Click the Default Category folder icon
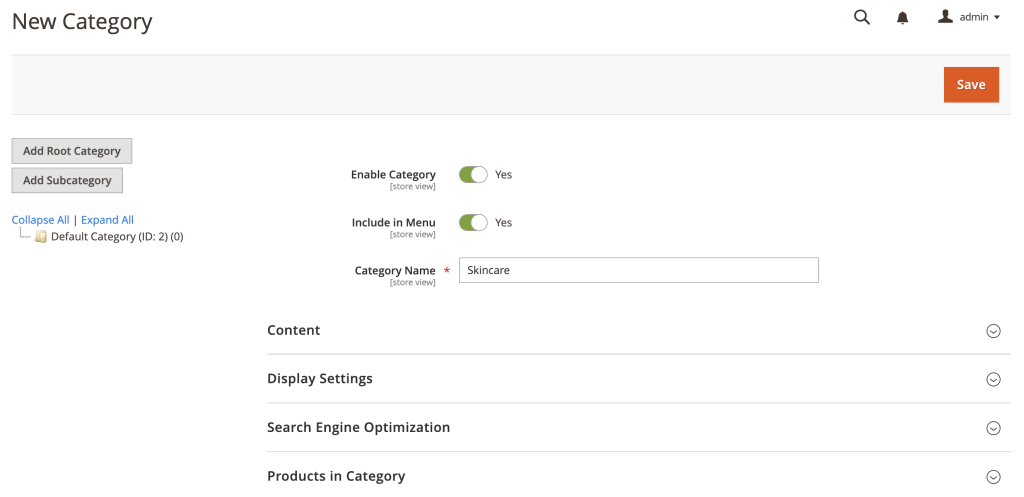Screen dimensions: 1024x497 41,237
